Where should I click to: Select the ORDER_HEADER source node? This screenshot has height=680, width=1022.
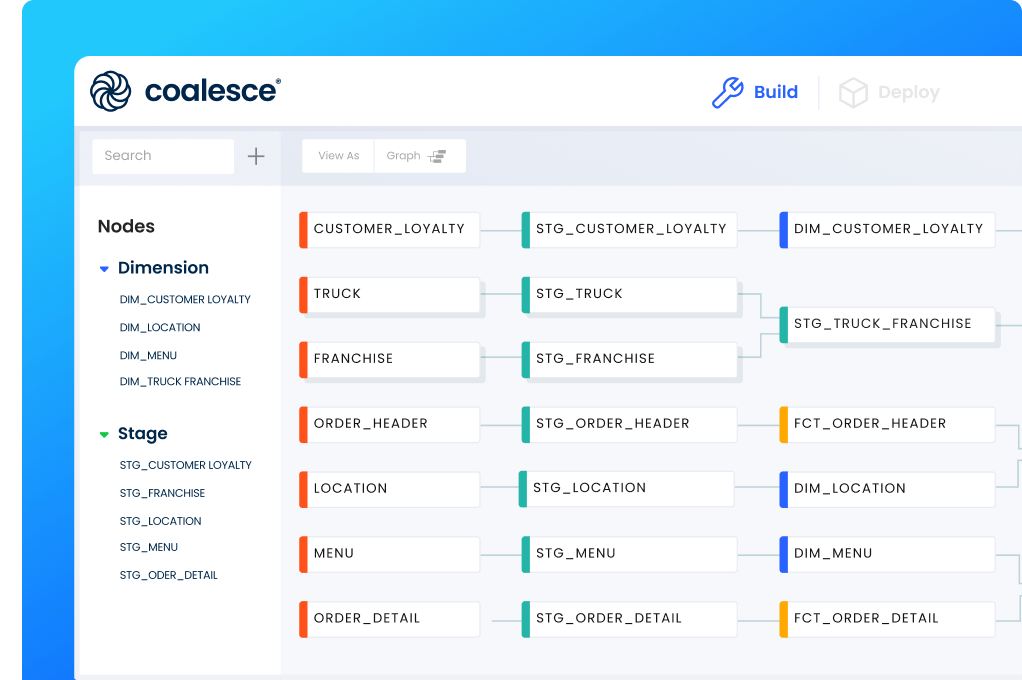389,424
